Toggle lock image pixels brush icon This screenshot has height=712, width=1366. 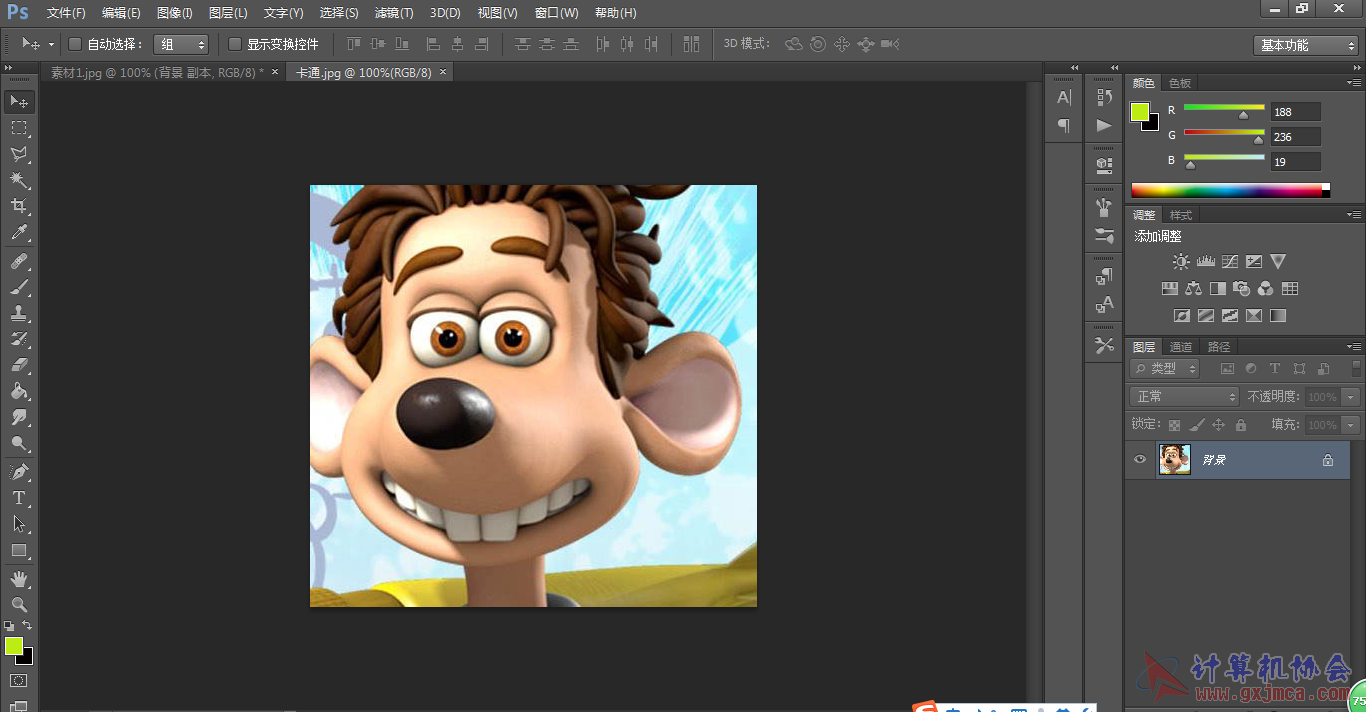1196,425
